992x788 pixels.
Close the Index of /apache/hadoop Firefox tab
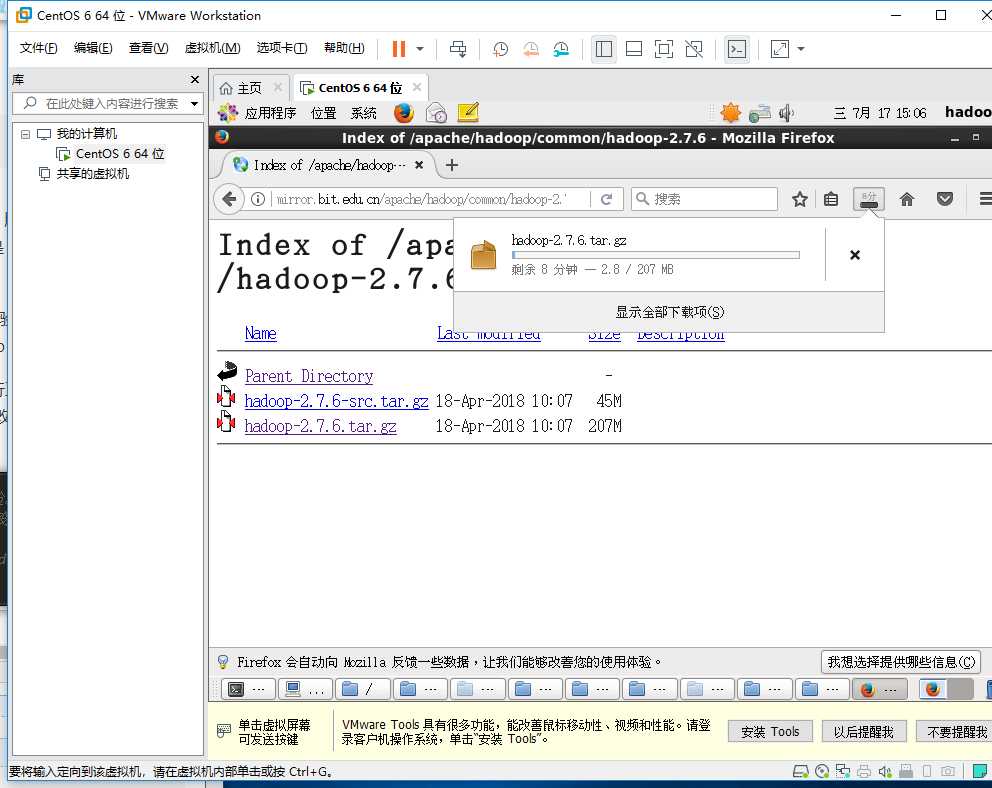click(419, 165)
